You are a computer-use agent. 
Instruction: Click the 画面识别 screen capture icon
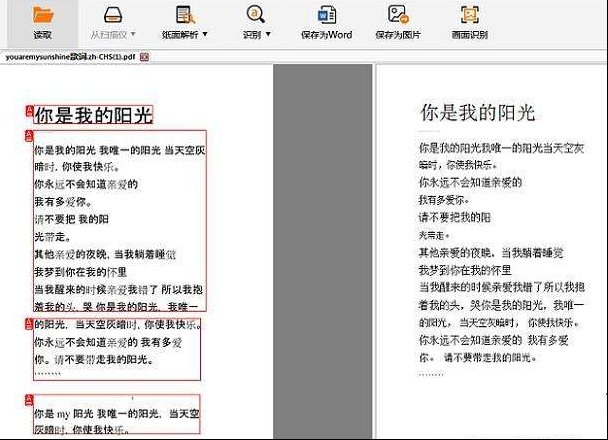click(x=470, y=14)
